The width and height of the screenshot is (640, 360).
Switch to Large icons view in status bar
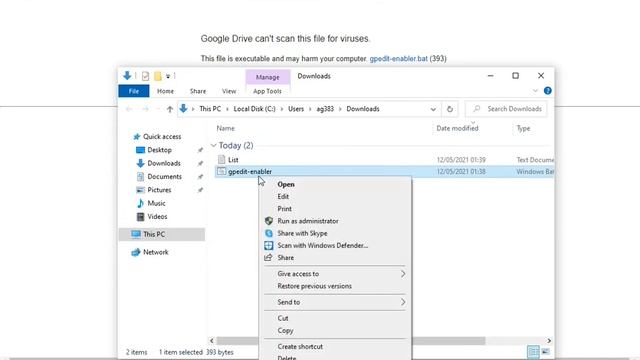pyautogui.click(x=546, y=351)
